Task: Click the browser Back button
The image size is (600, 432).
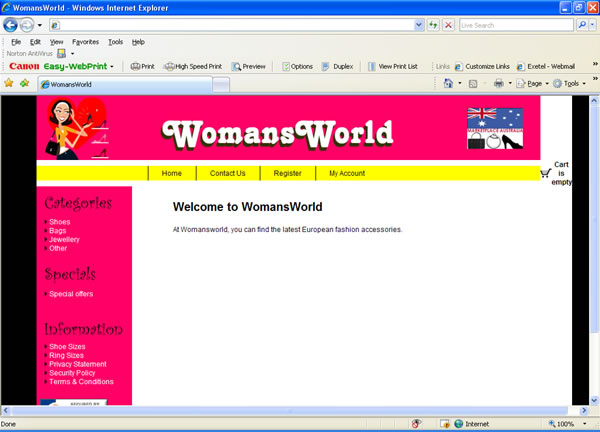Action: (11, 25)
